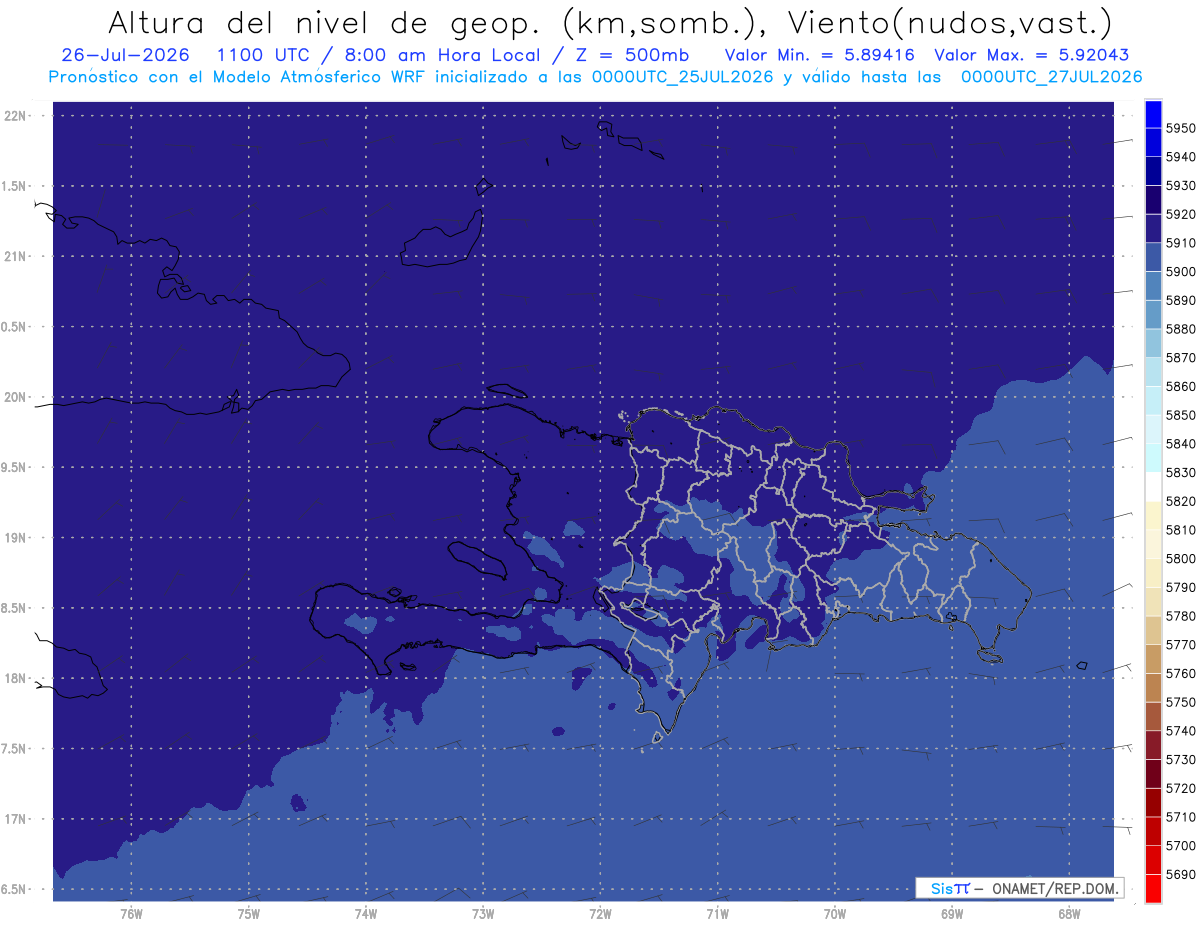The image size is (1200, 927).
Task: Click the white swatch between 5820 and 5830
Action: (x=1153, y=487)
